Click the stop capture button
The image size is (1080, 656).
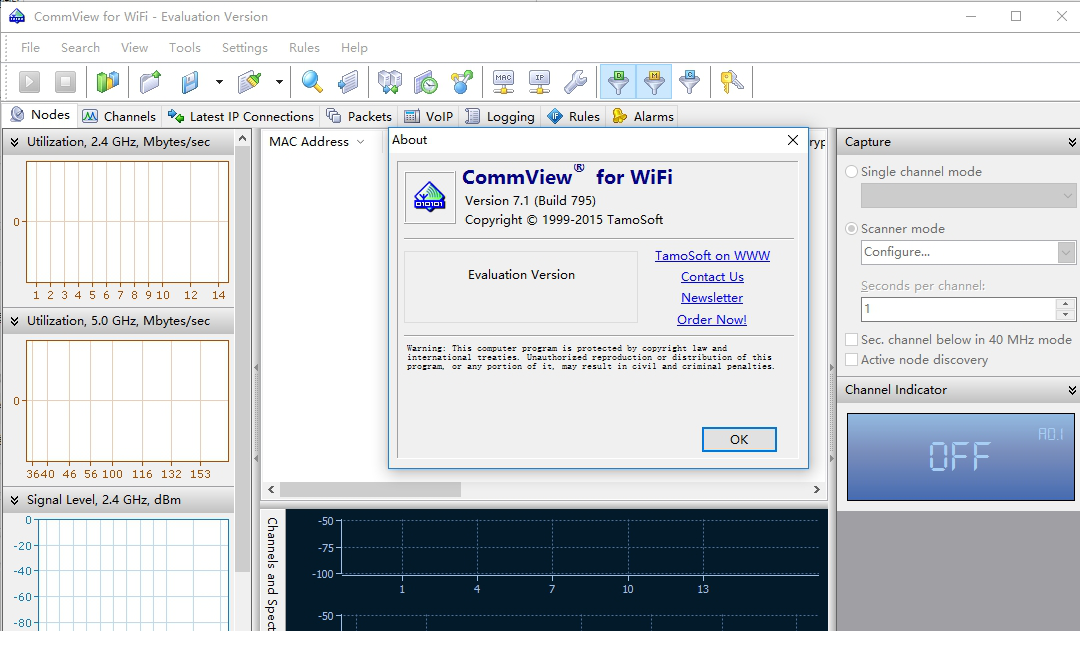(65, 82)
